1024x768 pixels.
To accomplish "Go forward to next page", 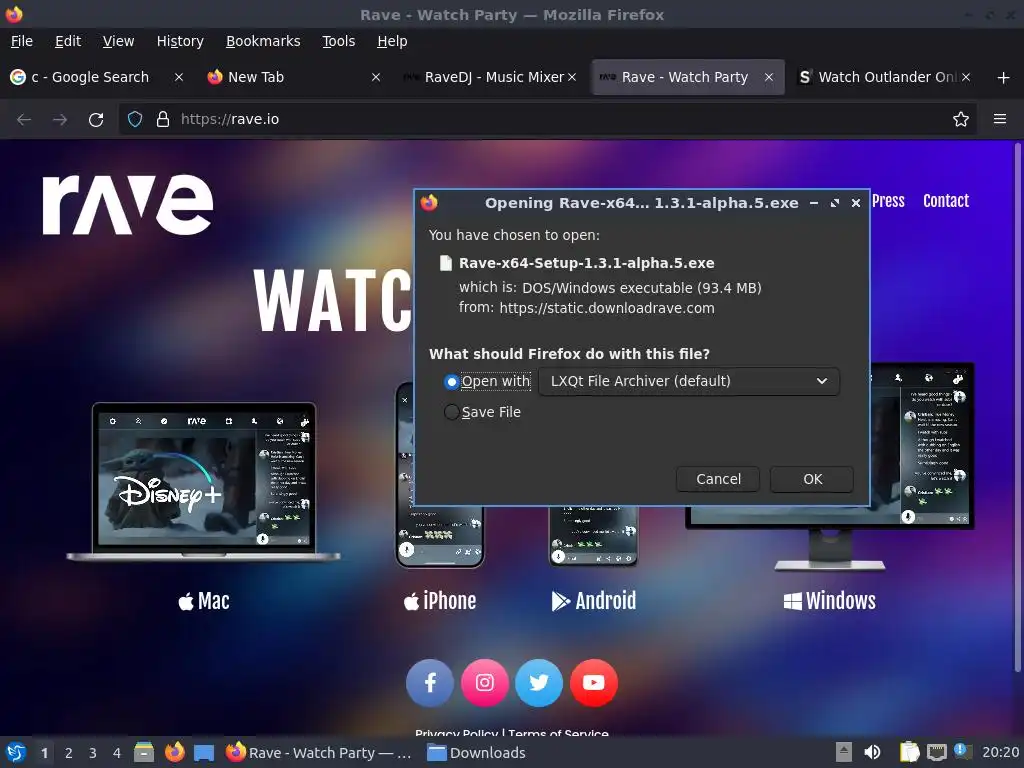I will pyautogui.click(x=60, y=120).
